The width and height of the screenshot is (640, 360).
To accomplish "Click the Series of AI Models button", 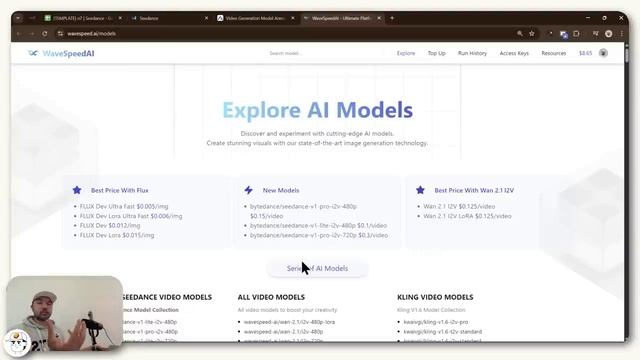I will (318, 268).
